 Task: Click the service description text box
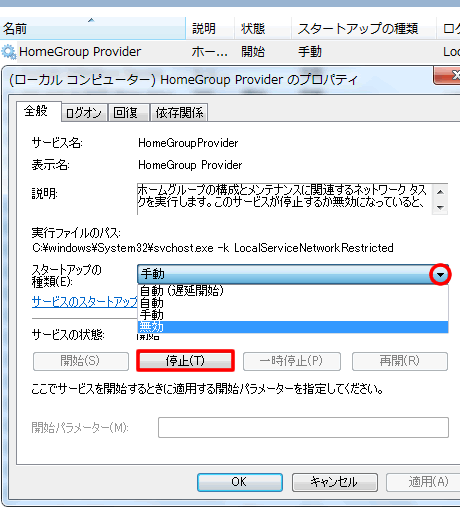(x=285, y=199)
